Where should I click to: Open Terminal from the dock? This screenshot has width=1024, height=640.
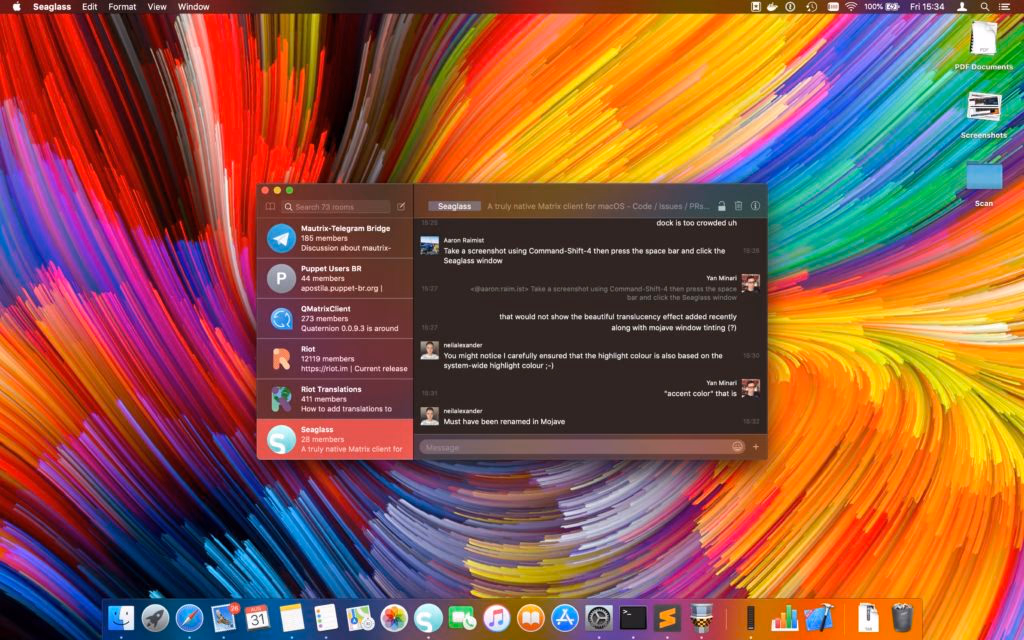tap(633, 617)
